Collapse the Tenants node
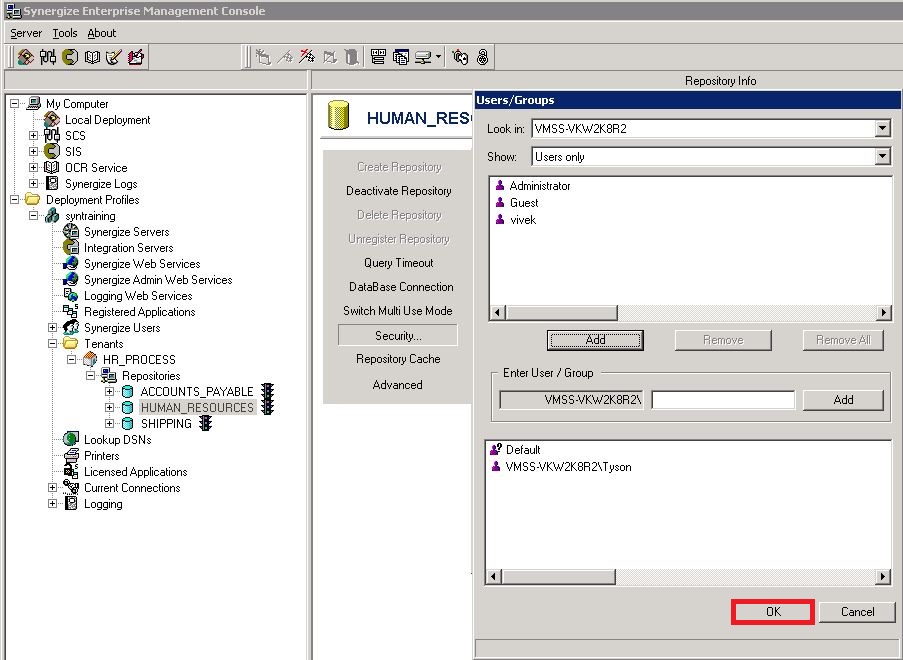This screenshot has width=903, height=660. pyautogui.click(x=52, y=344)
